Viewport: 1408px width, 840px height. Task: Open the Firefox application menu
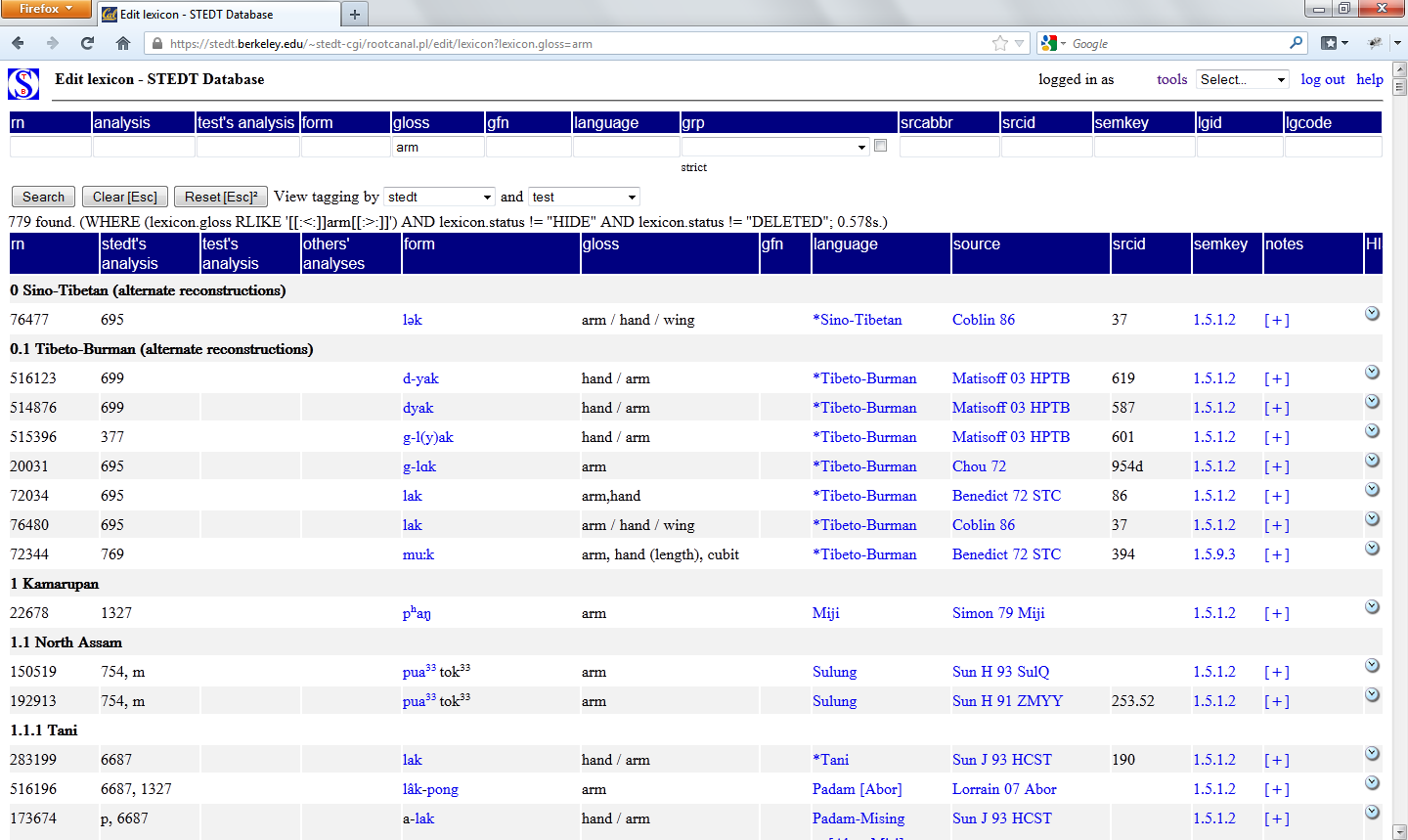[x=46, y=9]
